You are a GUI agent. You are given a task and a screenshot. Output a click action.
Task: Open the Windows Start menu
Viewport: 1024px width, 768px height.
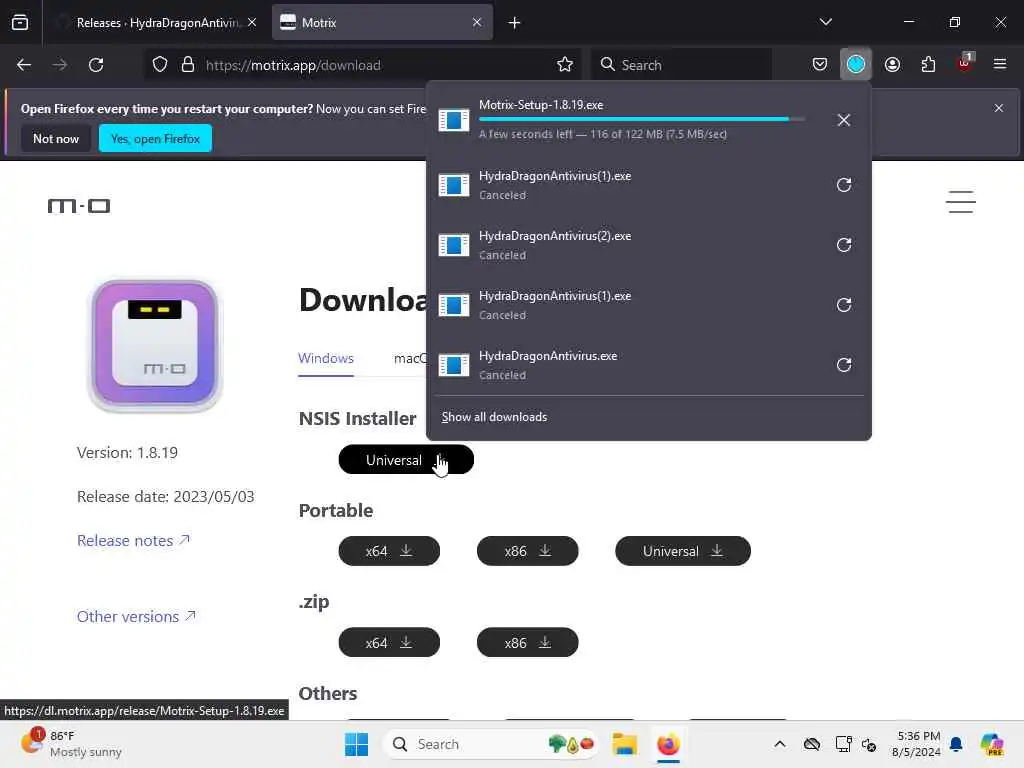356,744
